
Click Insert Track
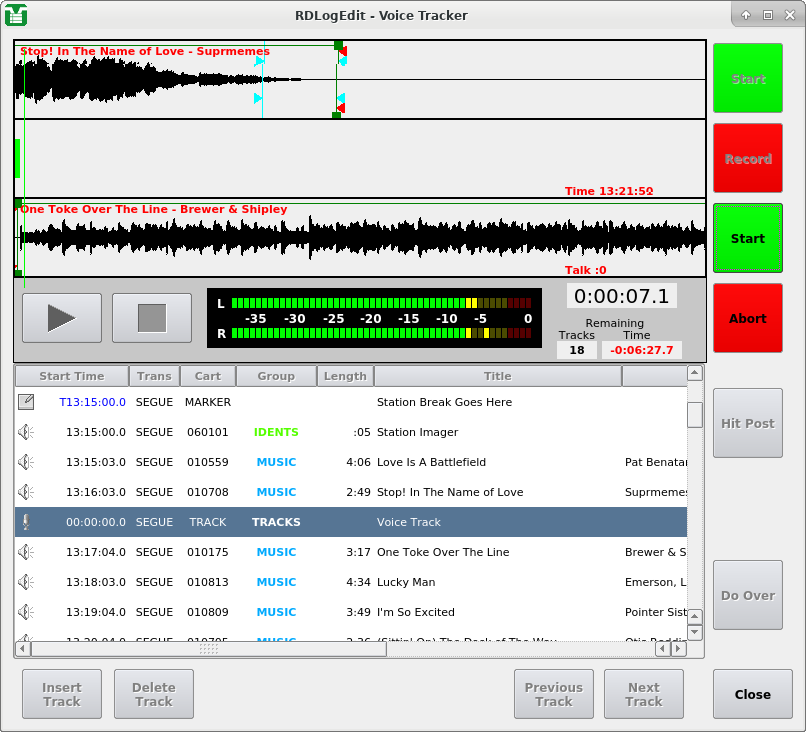click(61, 693)
